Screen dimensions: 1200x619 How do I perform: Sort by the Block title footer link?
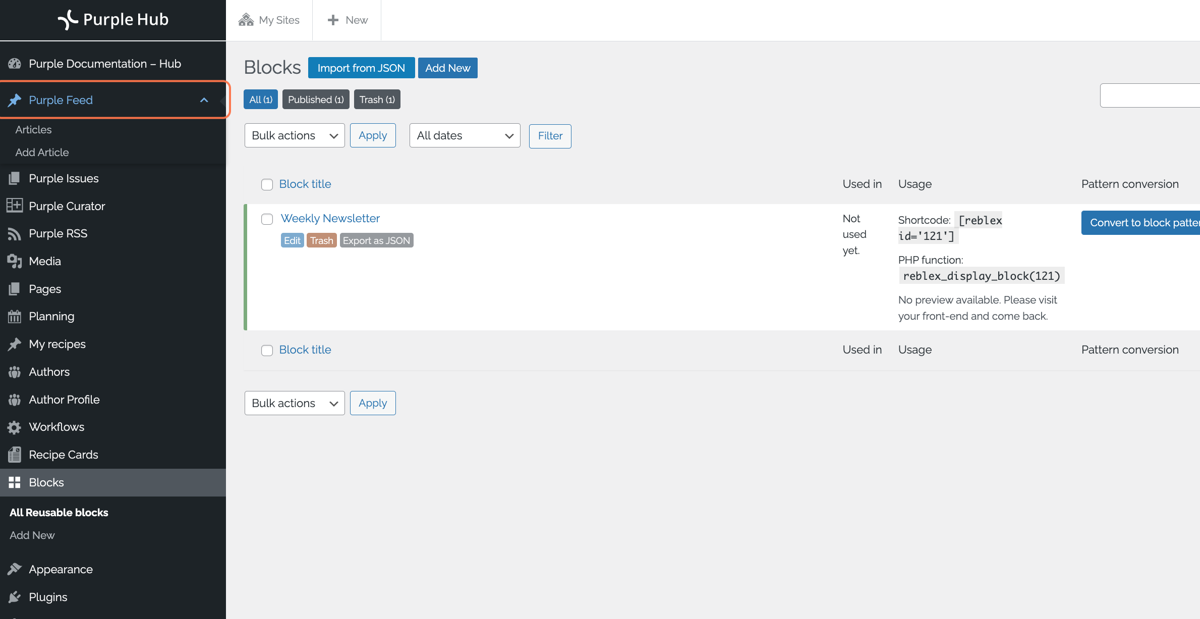305,350
